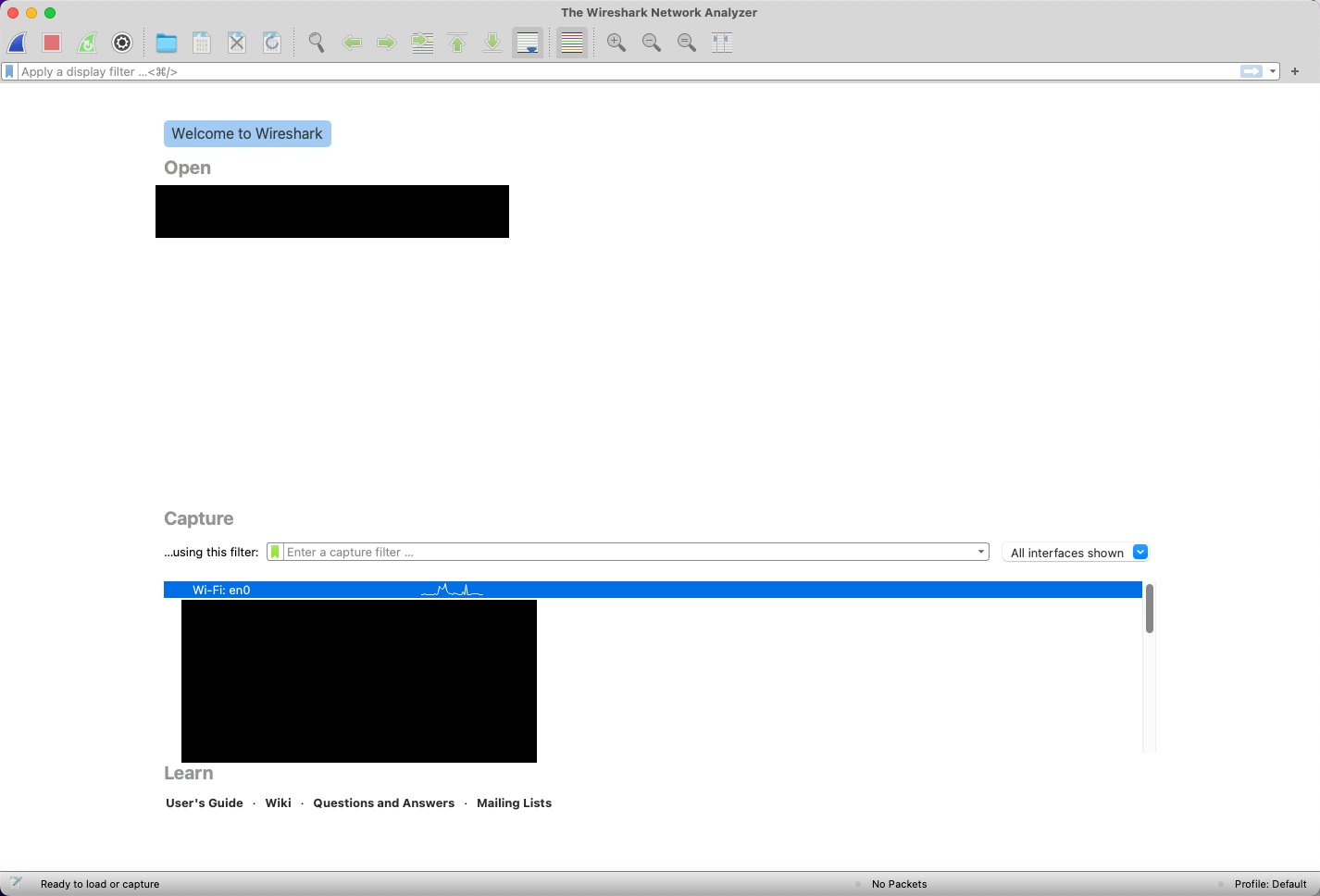The width and height of the screenshot is (1320, 896).
Task: Start capturing packets with shark fin icon
Action: coord(17,43)
